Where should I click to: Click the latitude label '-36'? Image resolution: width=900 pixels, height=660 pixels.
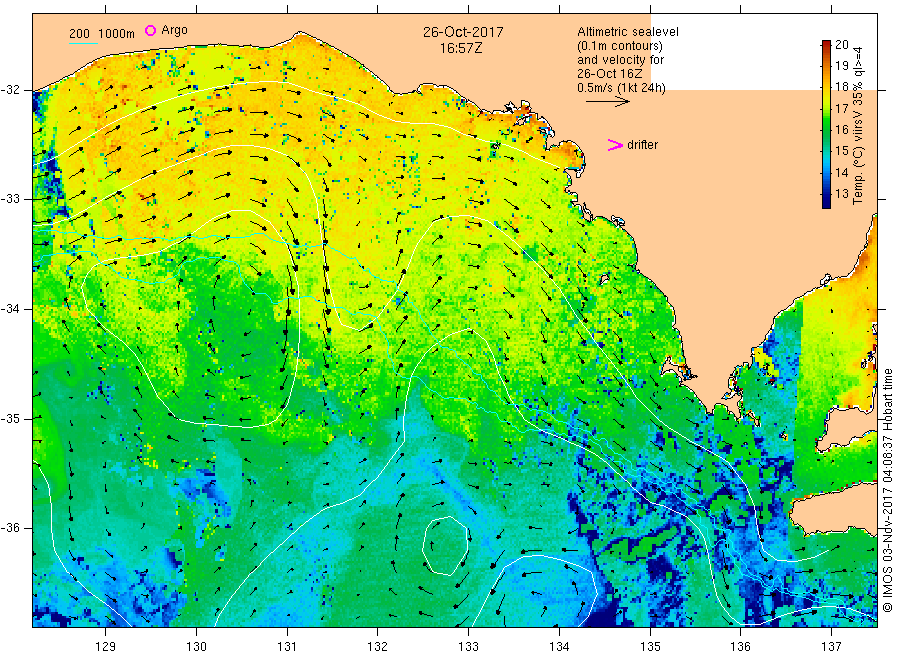point(11,528)
